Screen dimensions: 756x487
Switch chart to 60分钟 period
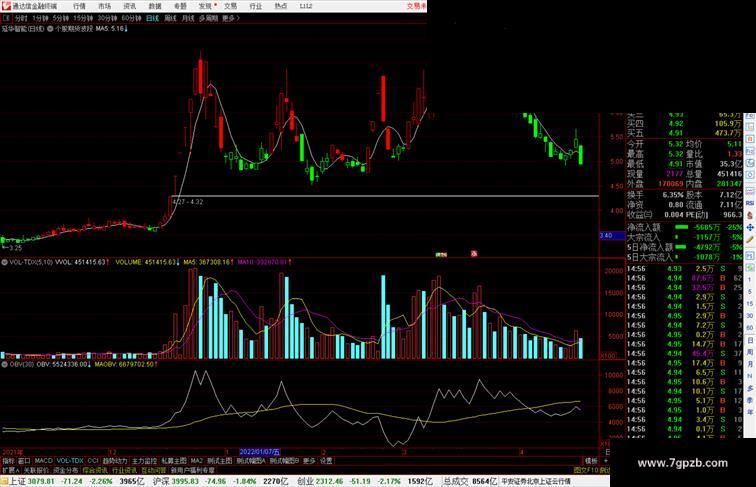point(131,18)
